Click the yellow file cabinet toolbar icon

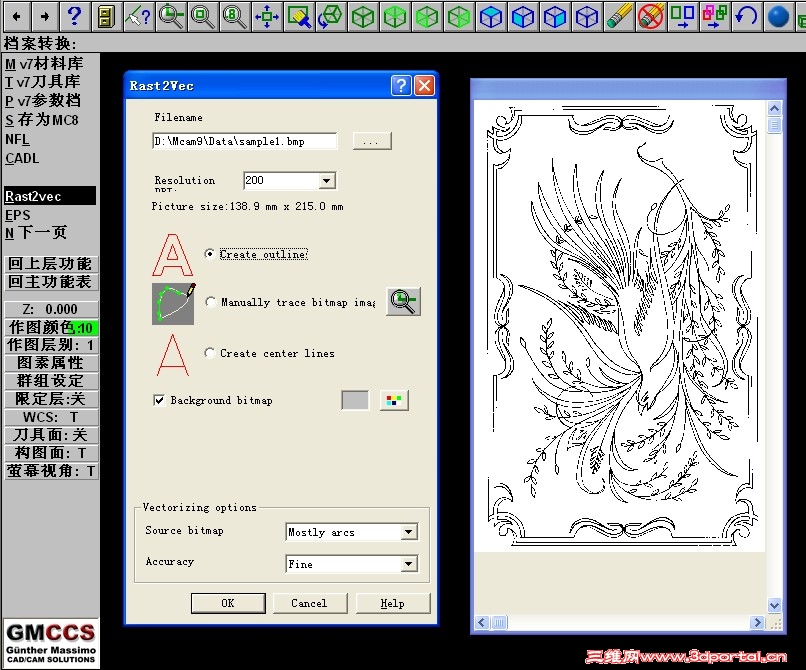click(106, 16)
